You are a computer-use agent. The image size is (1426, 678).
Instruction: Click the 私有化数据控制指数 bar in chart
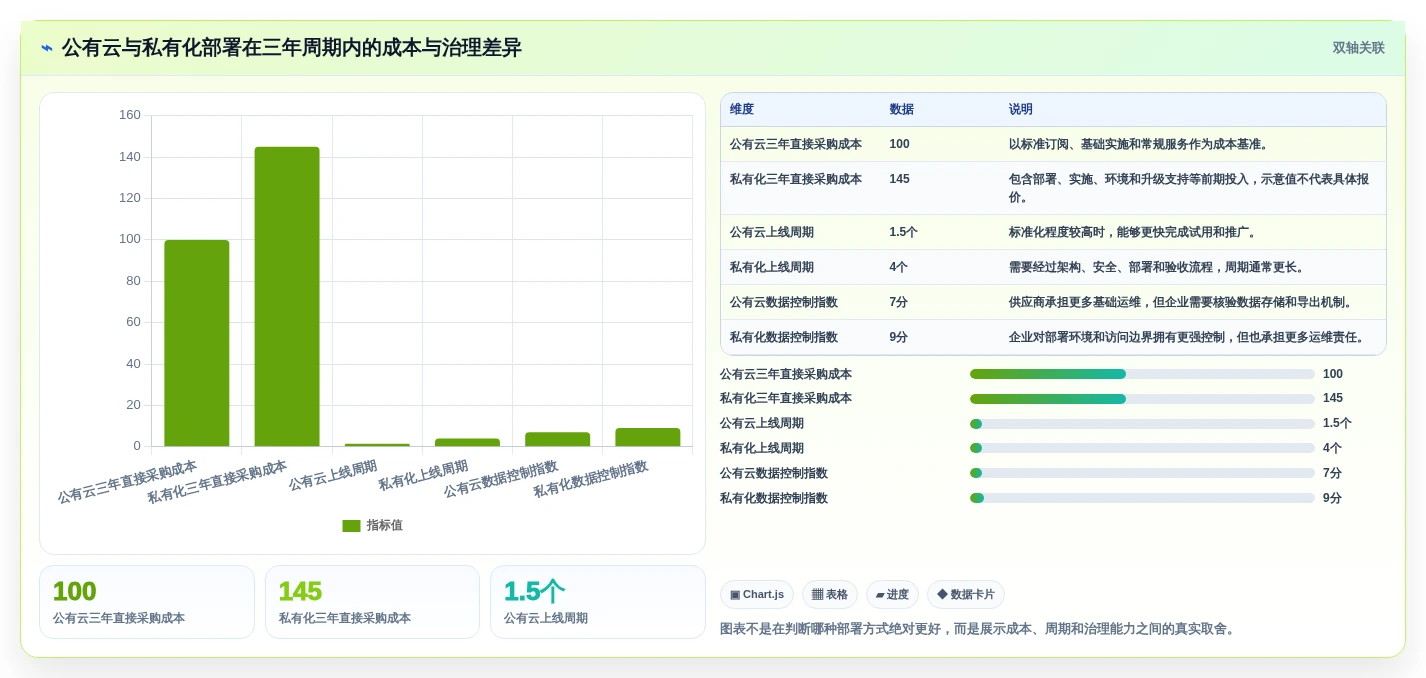648,437
